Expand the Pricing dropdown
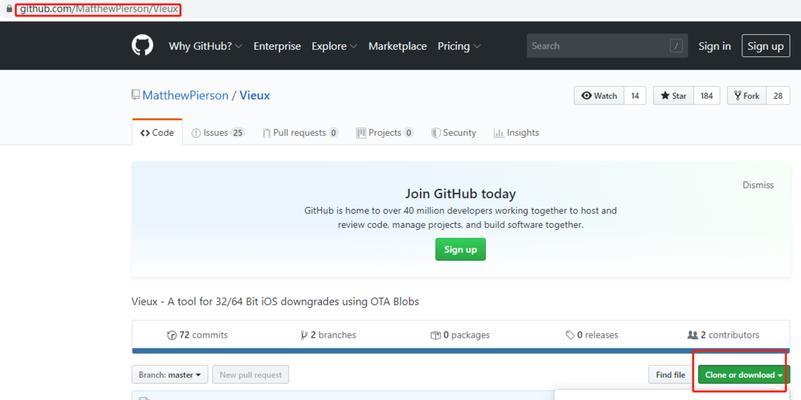 [459, 46]
